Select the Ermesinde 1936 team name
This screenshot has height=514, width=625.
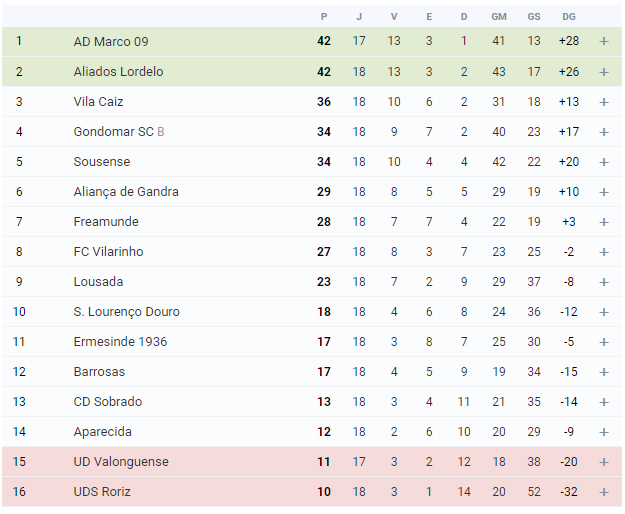[120, 341]
